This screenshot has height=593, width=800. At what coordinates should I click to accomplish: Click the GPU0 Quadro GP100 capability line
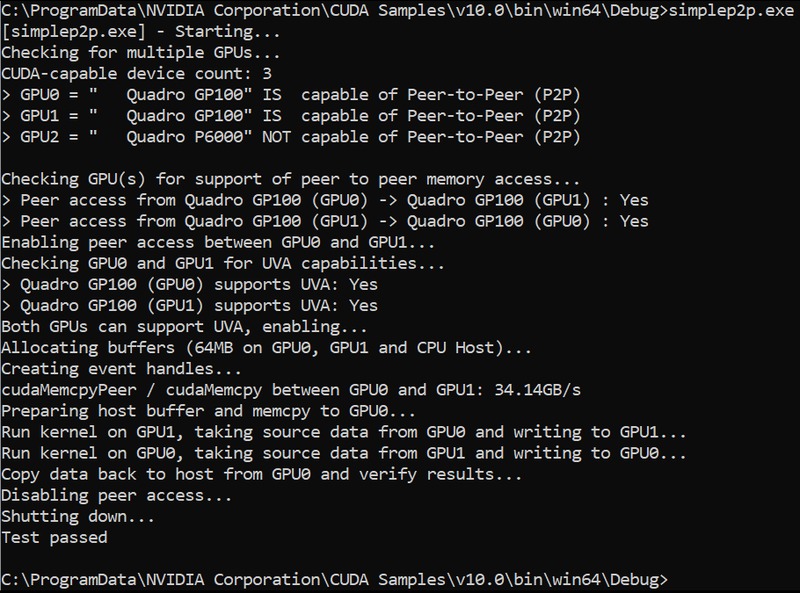[x=291, y=95]
